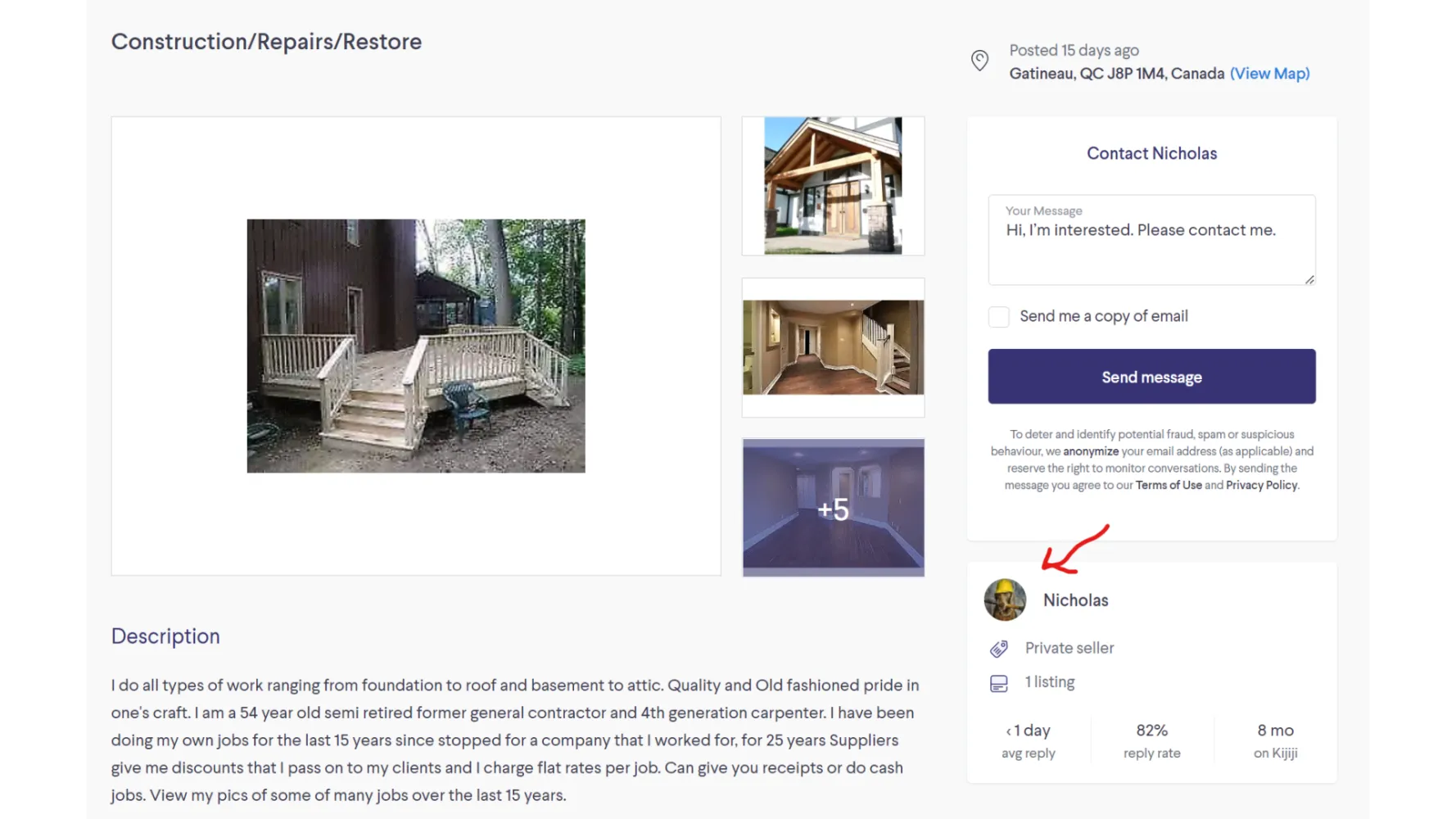Open the Privacy Policy link
Screen dimensions: 1456x819
click(x=1261, y=486)
